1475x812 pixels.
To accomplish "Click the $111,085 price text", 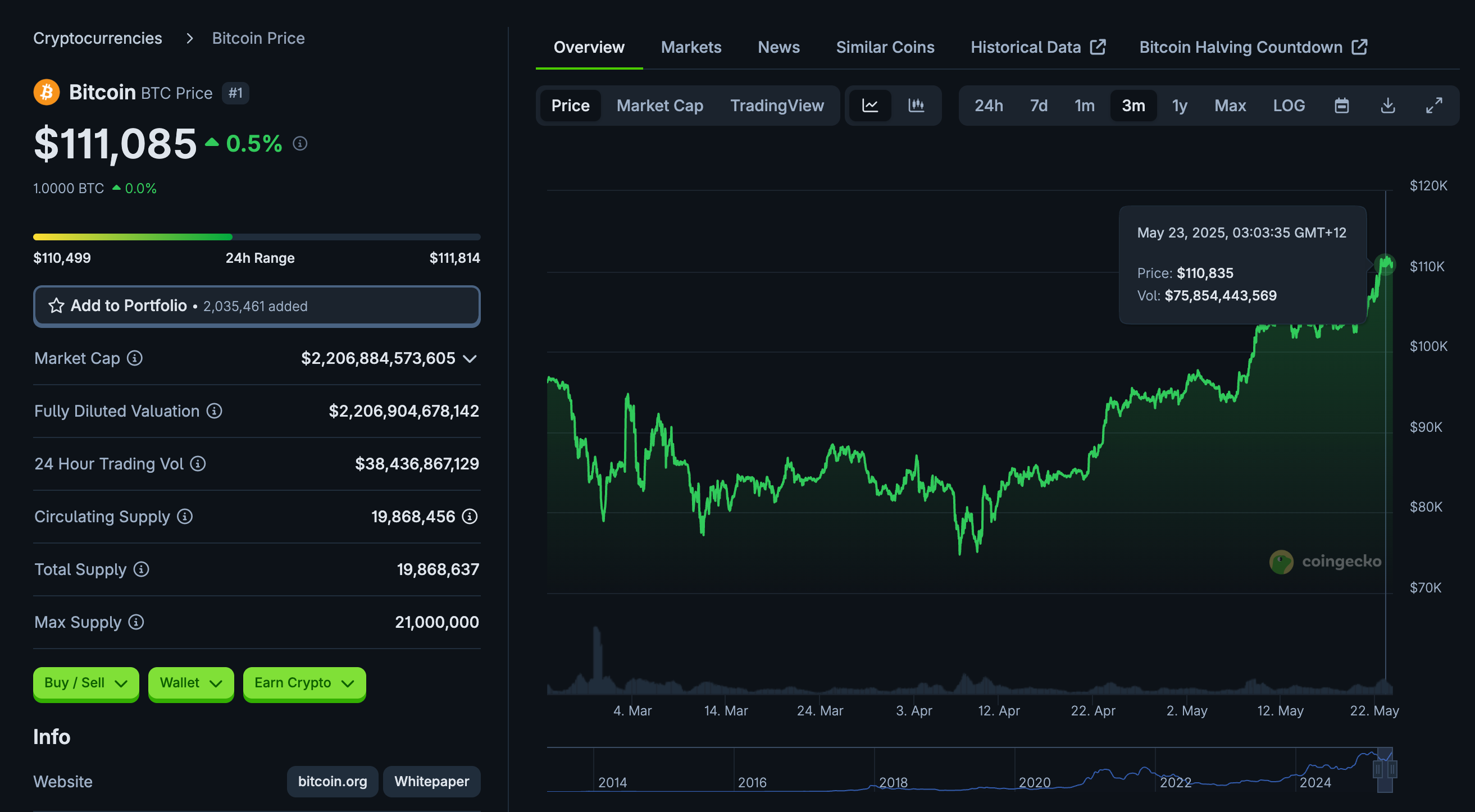I will click(x=115, y=143).
